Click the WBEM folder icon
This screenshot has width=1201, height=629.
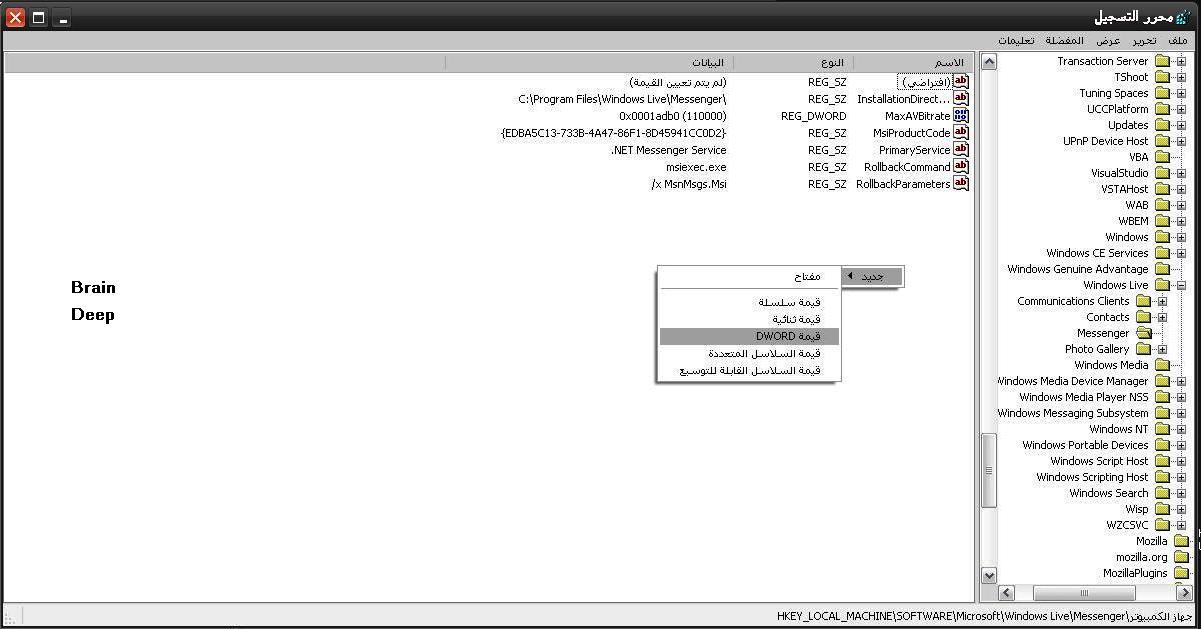click(1162, 221)
